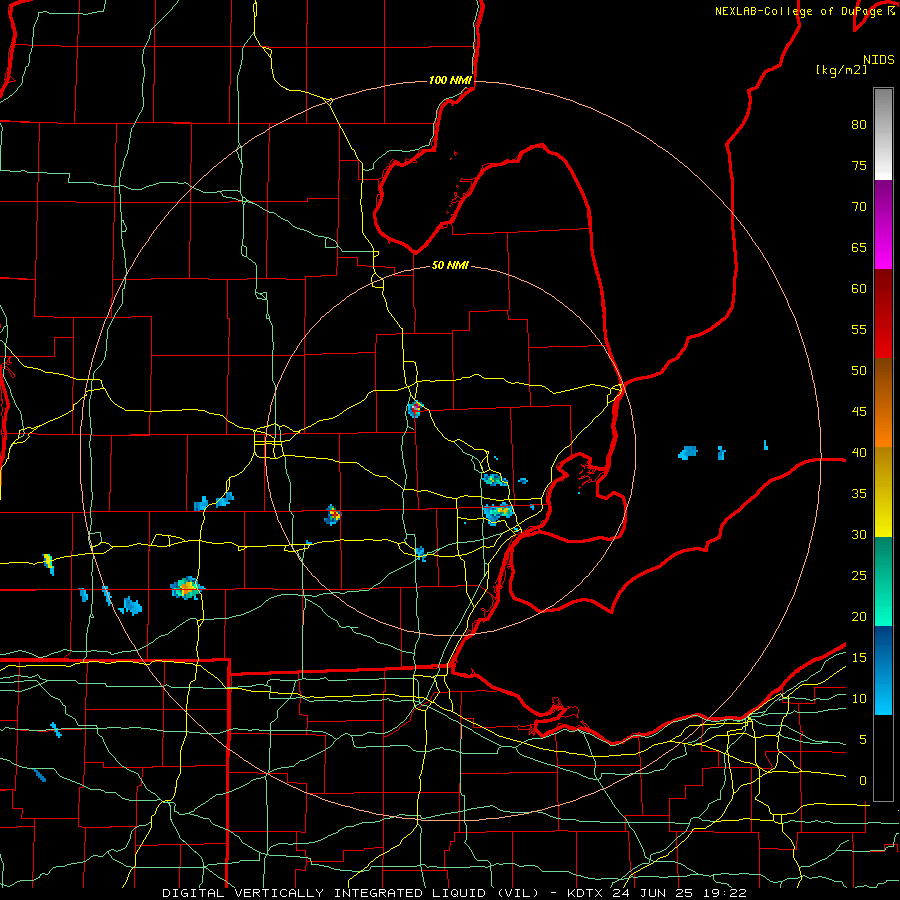900x900 pixels.
Task: Click the 25 value on the scale
Action: pos(859,575)
